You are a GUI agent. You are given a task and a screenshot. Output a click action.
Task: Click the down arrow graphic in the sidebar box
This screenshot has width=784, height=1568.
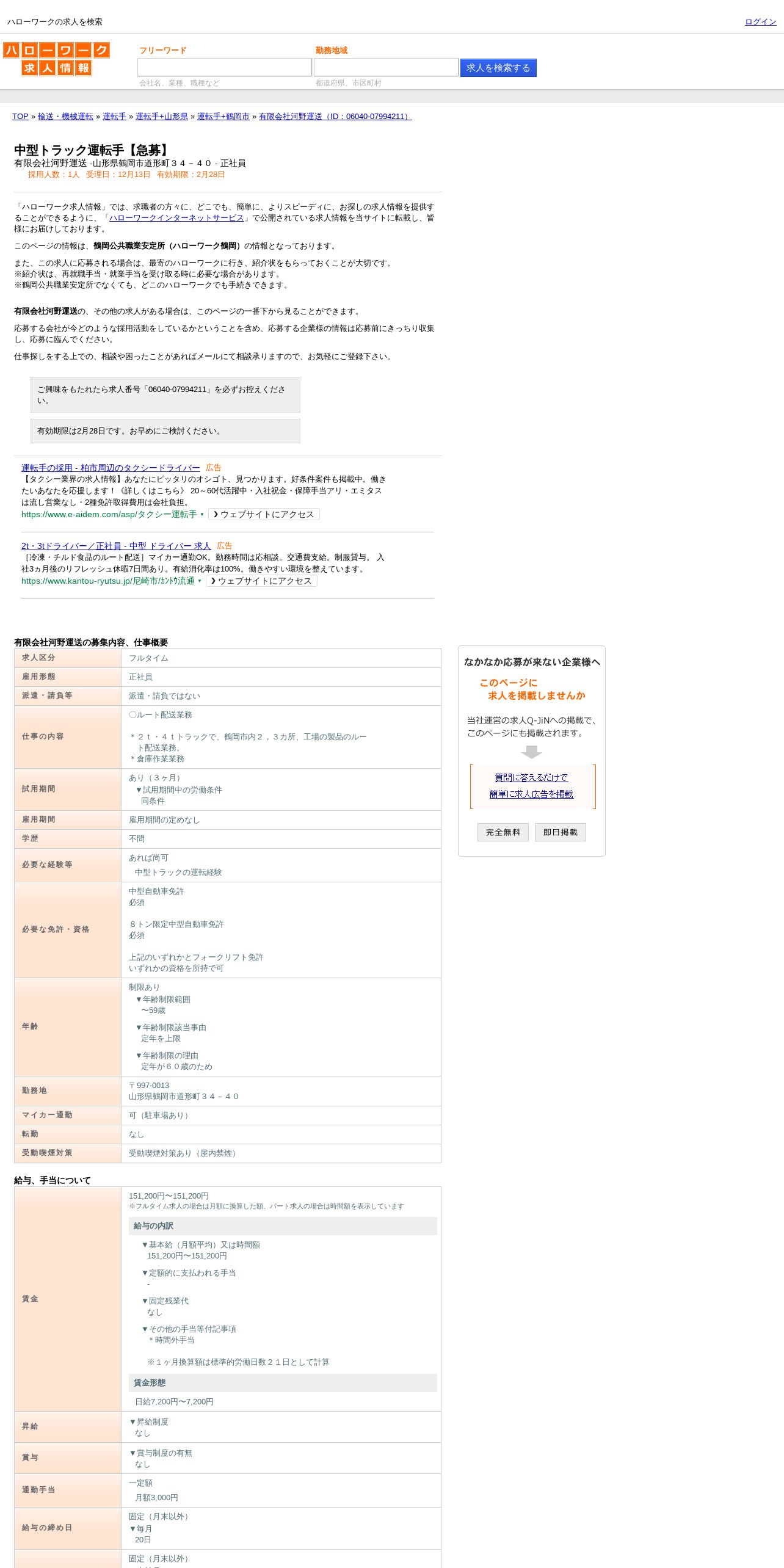tap(532, 752)
